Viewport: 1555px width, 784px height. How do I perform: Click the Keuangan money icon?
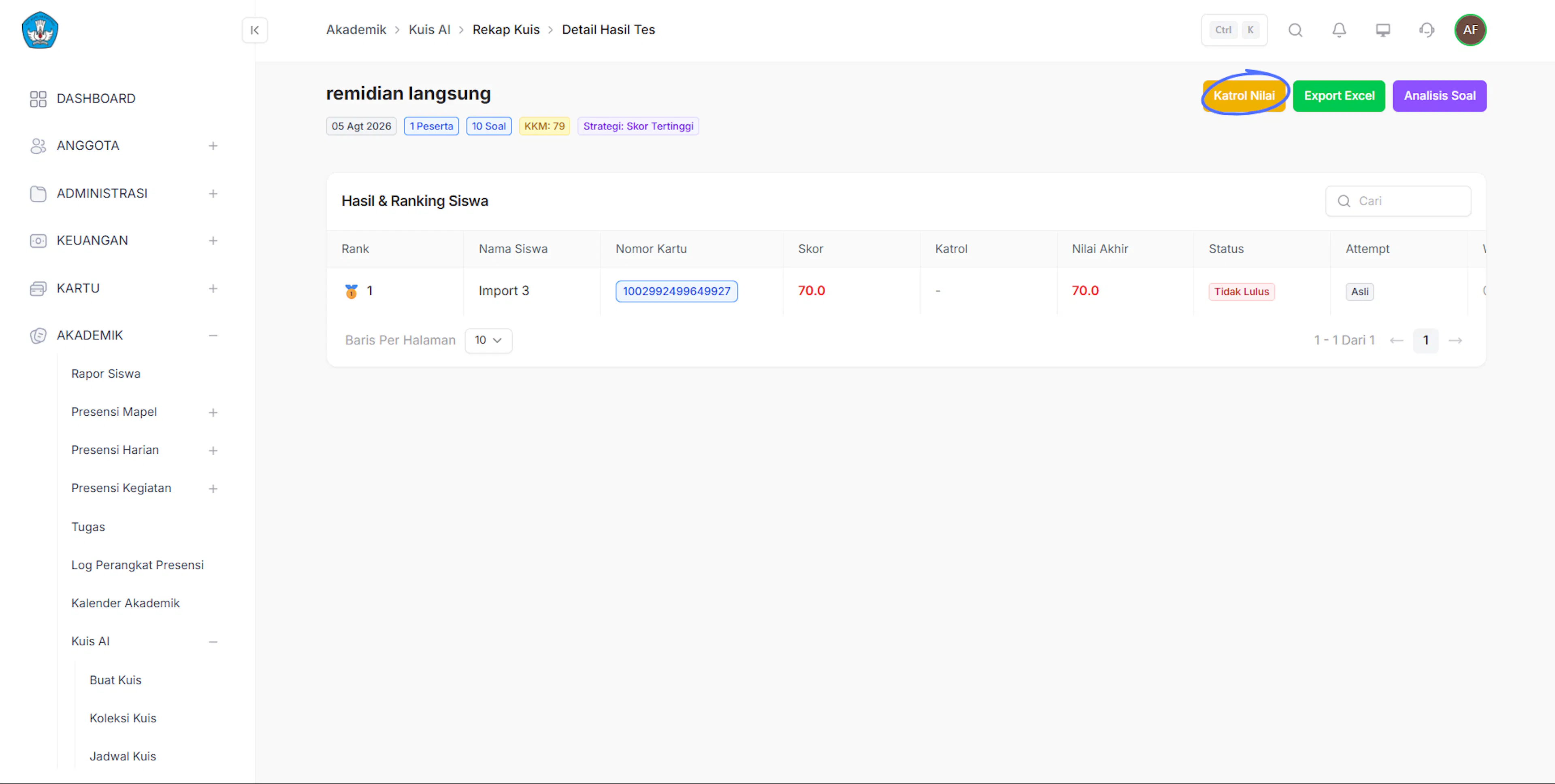[38, 241]
